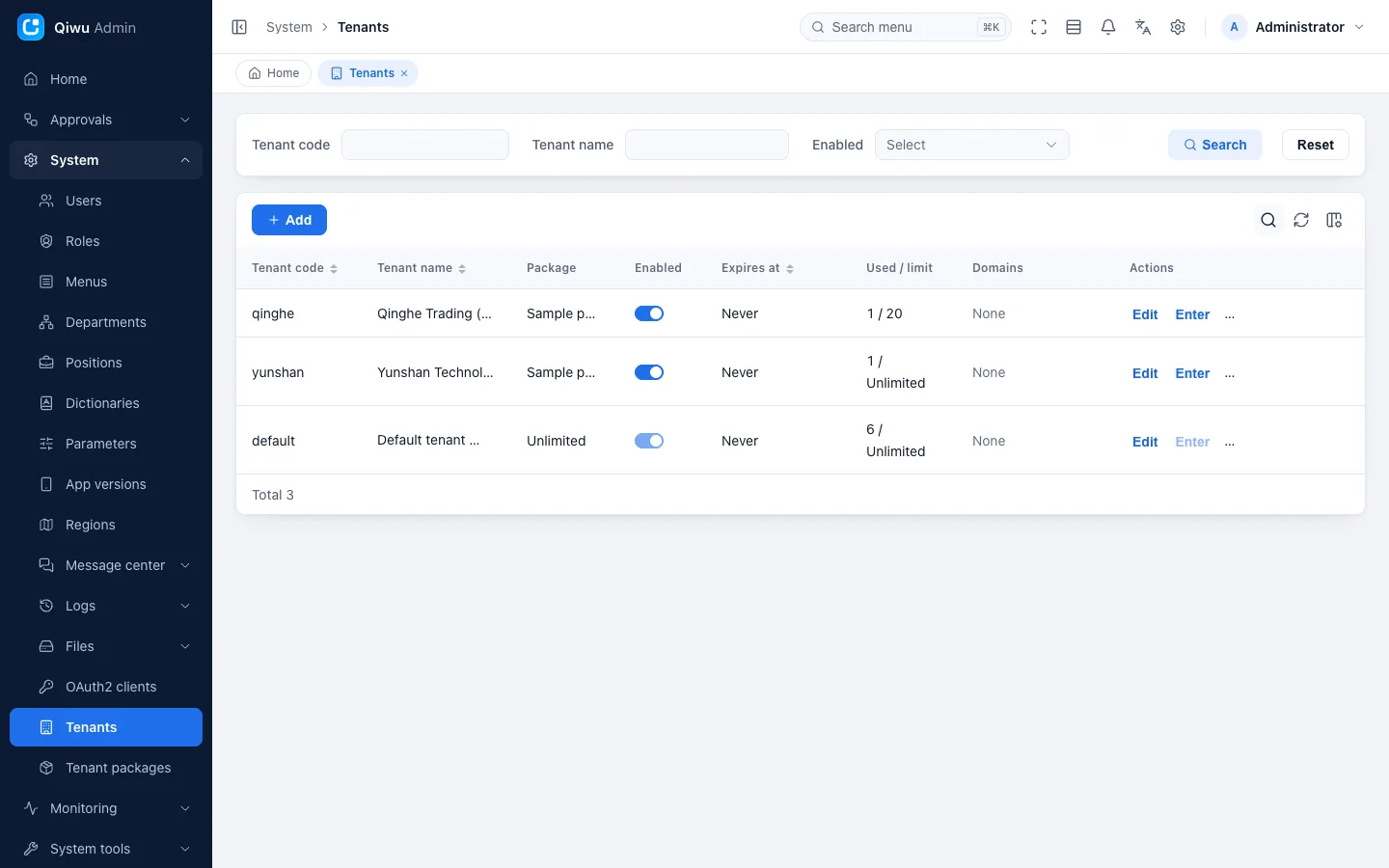Viewport: 1389px width, 868px height.
Task: Collapse the sidebar with the panel icon
Action: [239, 27]
